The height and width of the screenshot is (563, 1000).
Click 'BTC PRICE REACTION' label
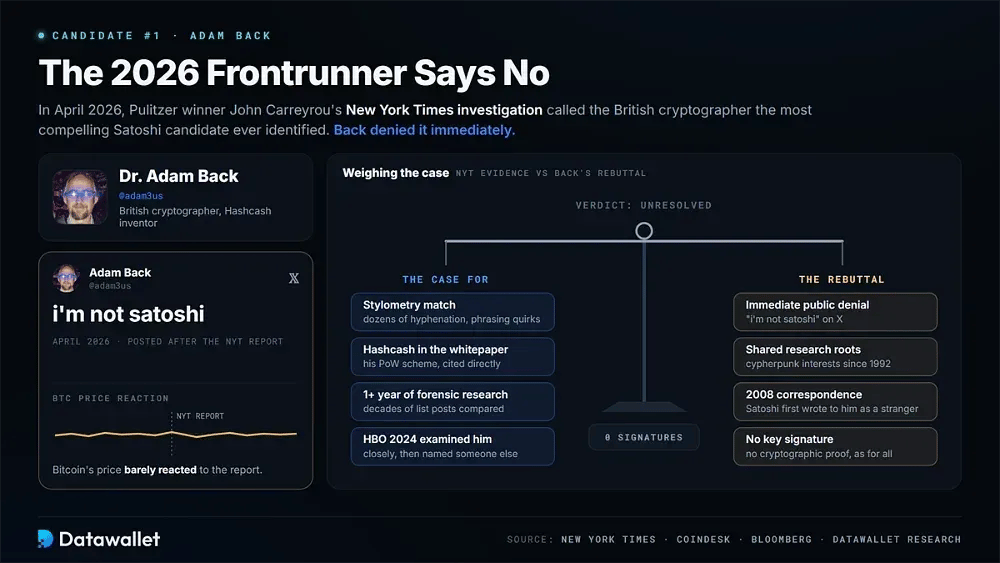110,398
